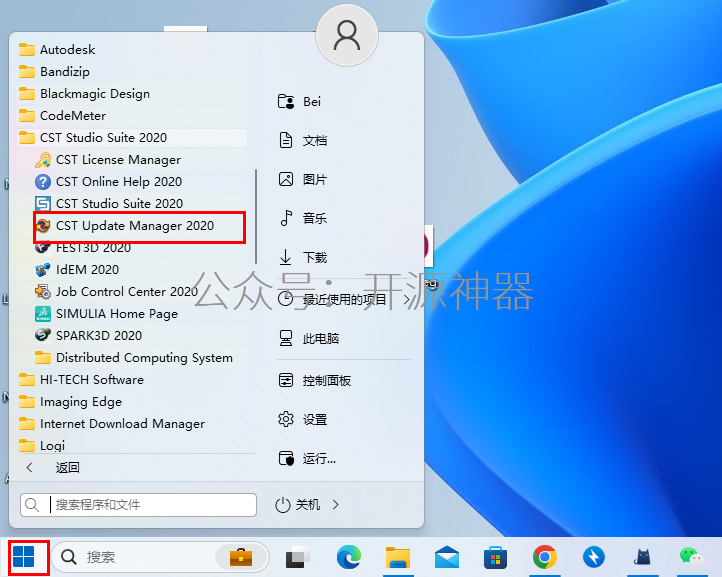Open the Bei user folder icon
The image size is (722, 577).
pyautogui.click(x=286, y=101)
